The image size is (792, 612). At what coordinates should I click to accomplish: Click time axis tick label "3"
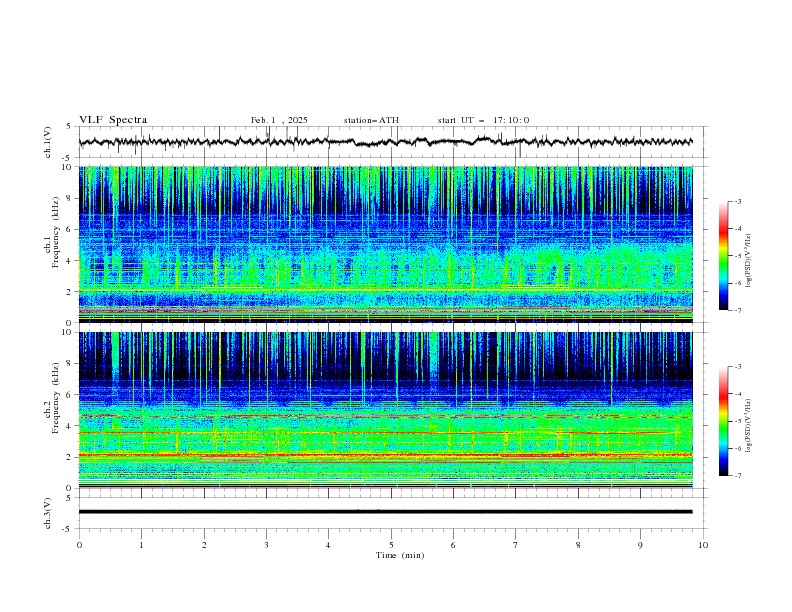pos(266,545)
